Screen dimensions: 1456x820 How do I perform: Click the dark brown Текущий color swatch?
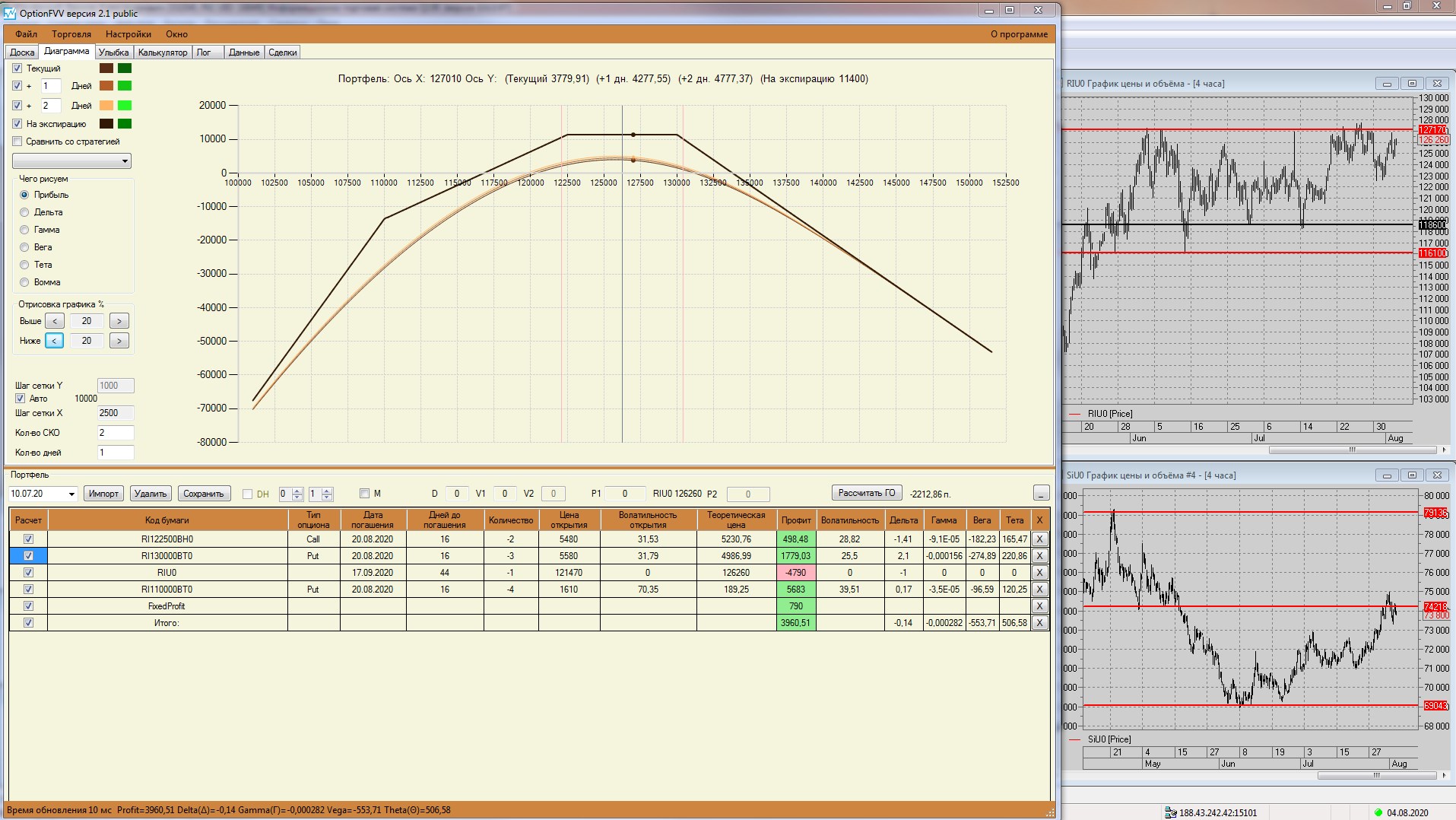tap(106, 68)
